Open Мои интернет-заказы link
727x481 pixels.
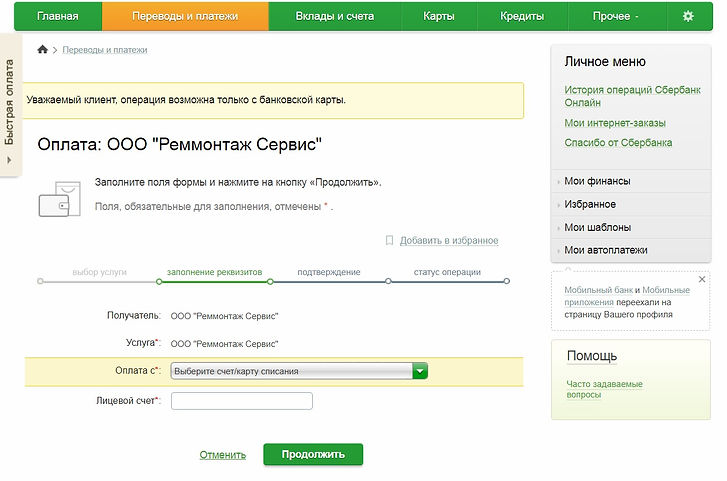(615, 123)
